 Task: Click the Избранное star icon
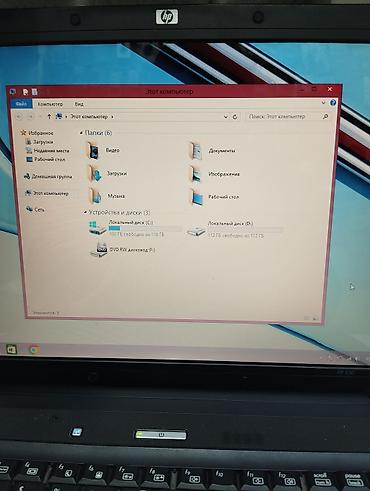[23, 133]
